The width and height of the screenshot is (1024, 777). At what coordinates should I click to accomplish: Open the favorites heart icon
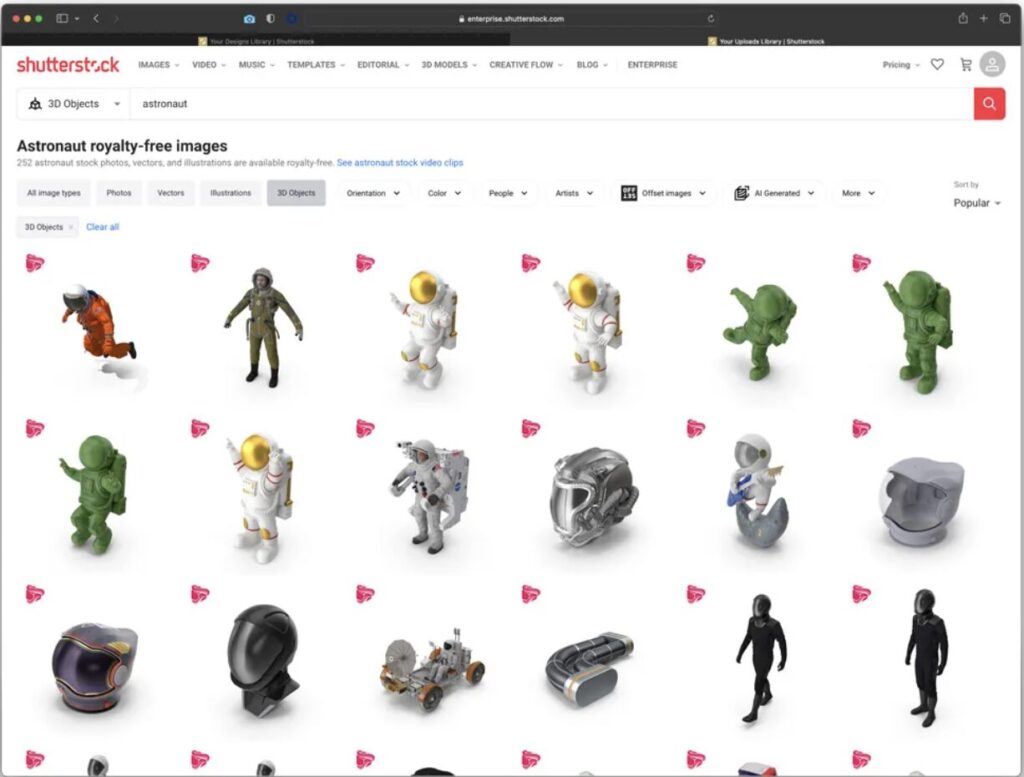tap(937, 65)
